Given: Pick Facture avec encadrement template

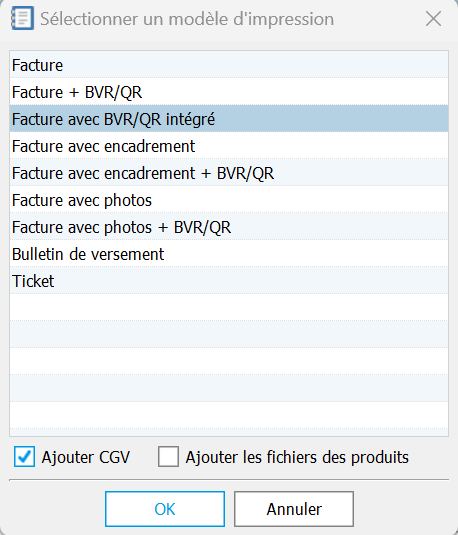Looking at the screenshot, I should [x=229, y=146].
